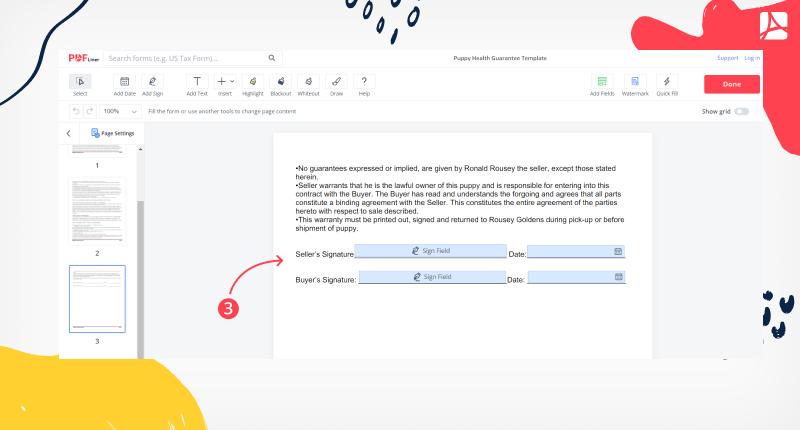This screenshot has width=800, height=430.
Task: Select the Add Date tool
Action: click(125, 84)
